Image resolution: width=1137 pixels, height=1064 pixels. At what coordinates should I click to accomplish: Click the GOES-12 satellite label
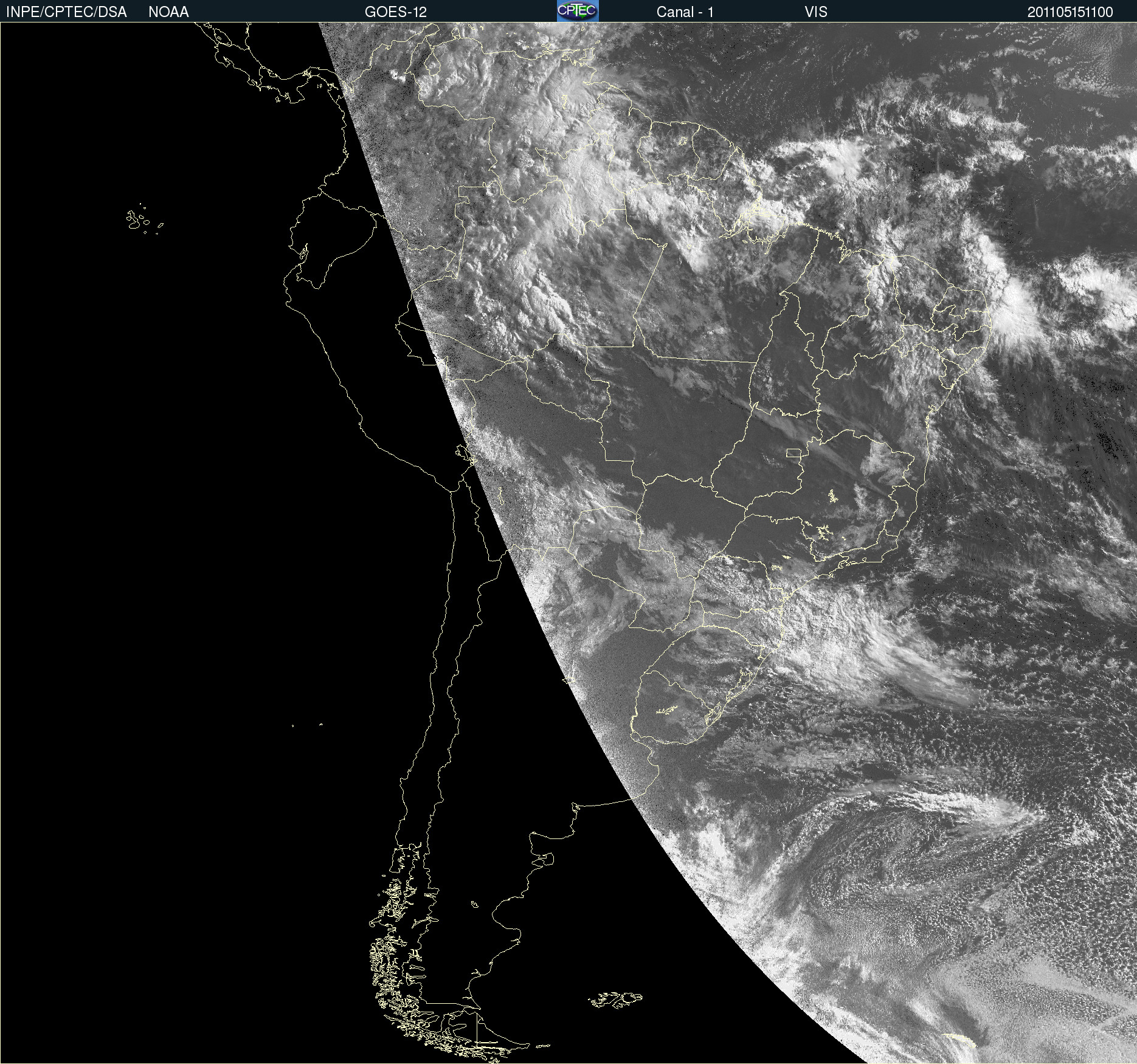(396, 12)
